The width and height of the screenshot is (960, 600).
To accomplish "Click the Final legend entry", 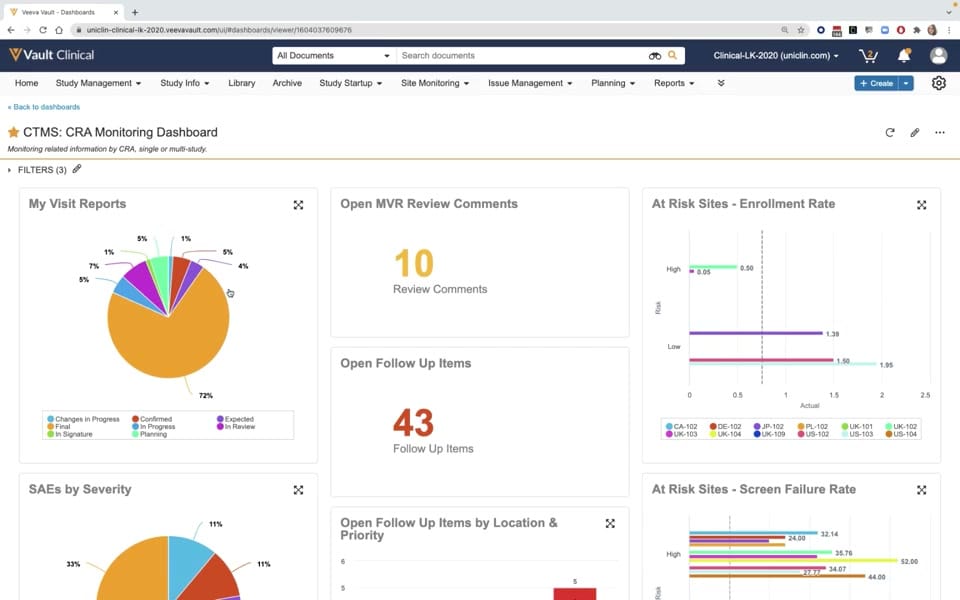I will point(59,427).
